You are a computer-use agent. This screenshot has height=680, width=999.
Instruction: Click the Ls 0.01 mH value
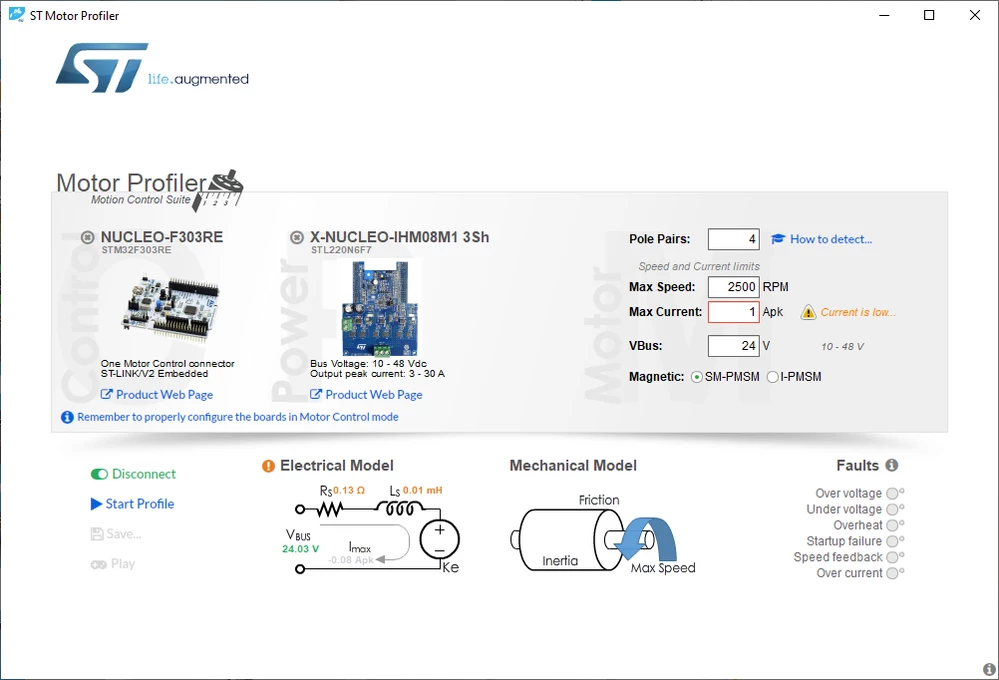click(422, 490)
